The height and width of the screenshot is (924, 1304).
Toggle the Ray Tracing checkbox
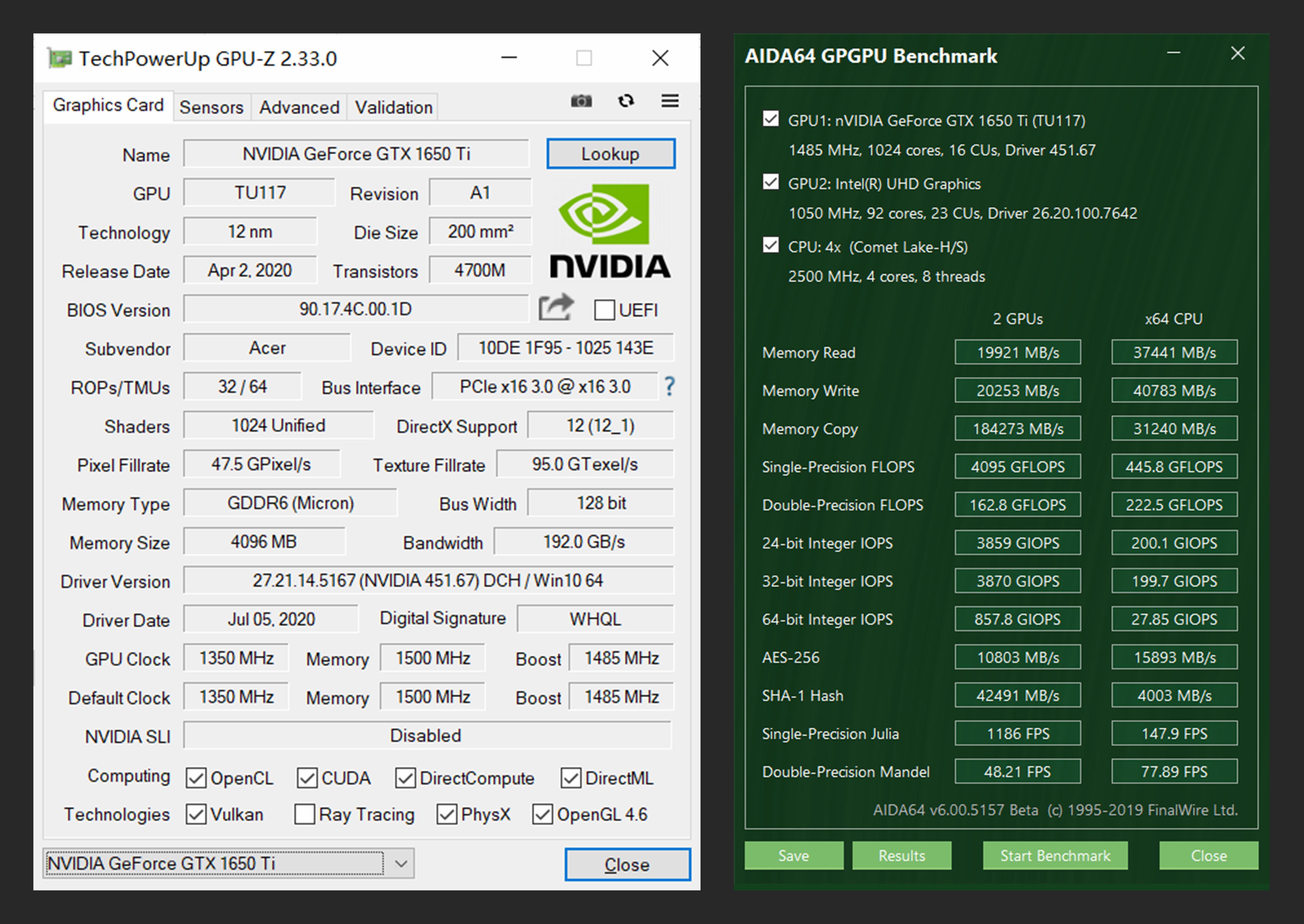[x=305, y=814]
